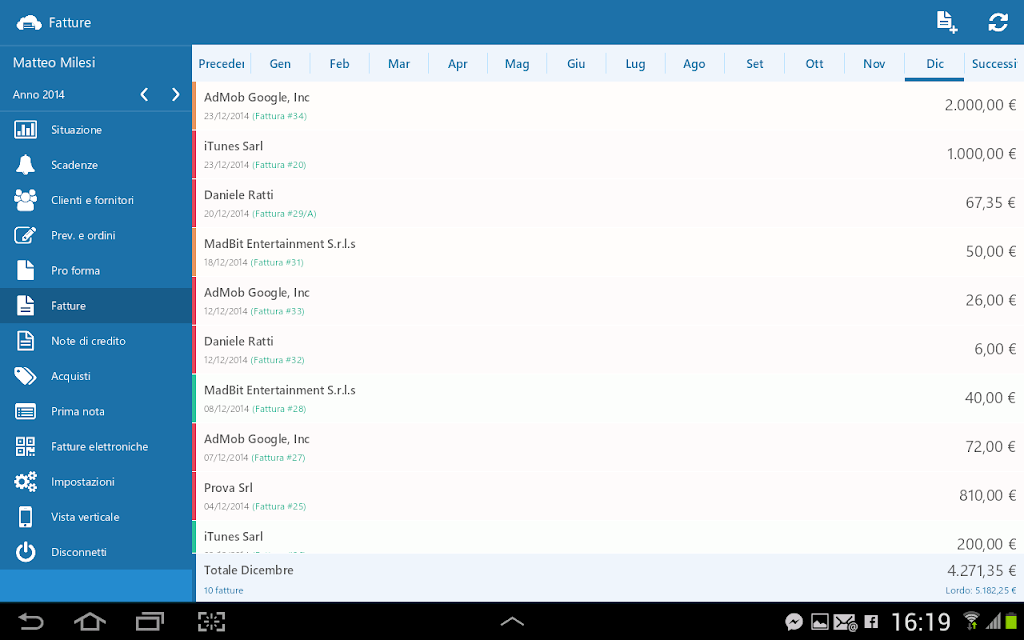Viewport: 1024px width, 640px height.
Task: Click the Note di credito icon
Action: pyautogui.click(x=25, y=341)
